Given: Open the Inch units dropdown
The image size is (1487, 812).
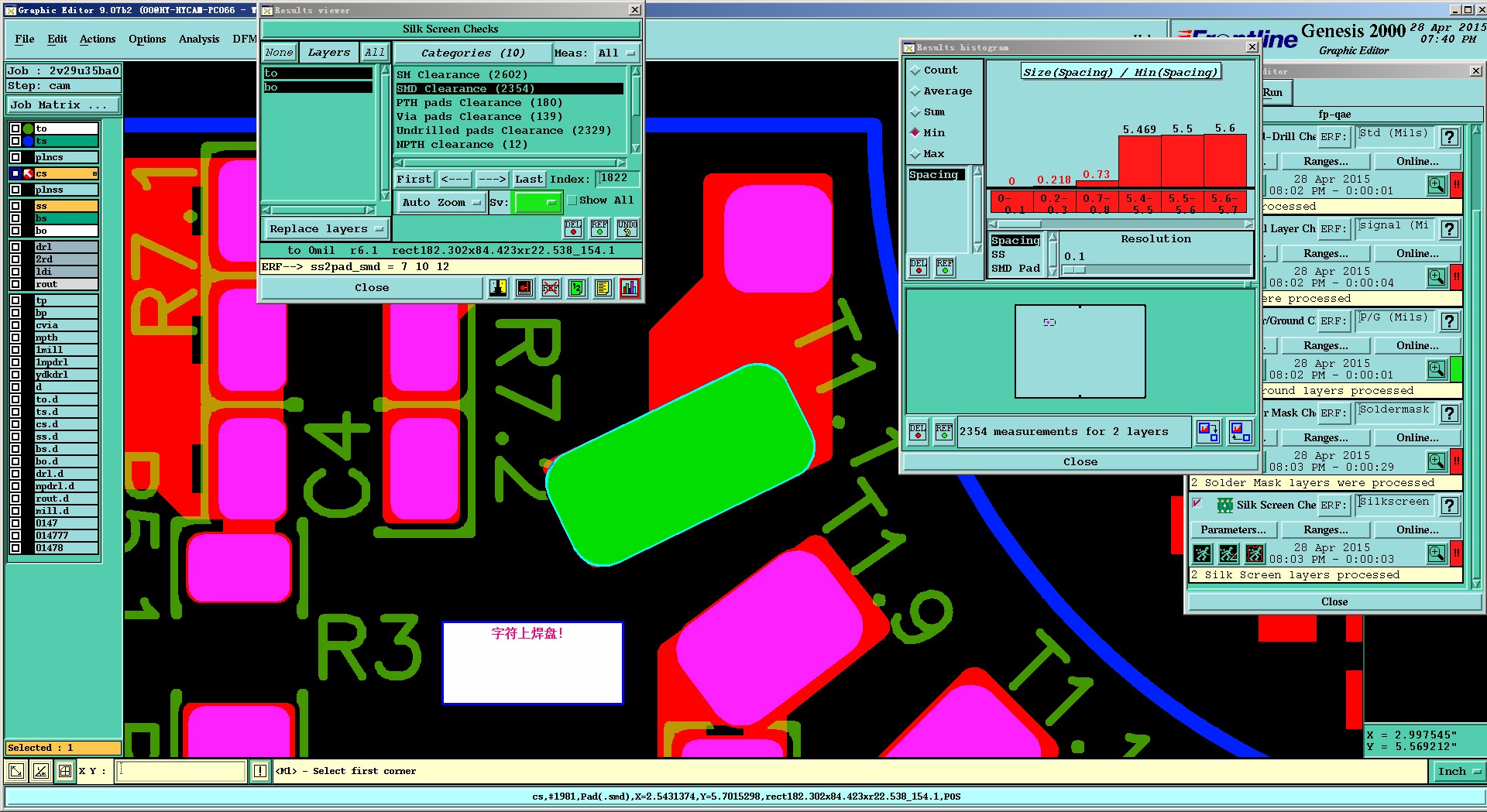Looking at the screenshot, I should click(1458, 771).
